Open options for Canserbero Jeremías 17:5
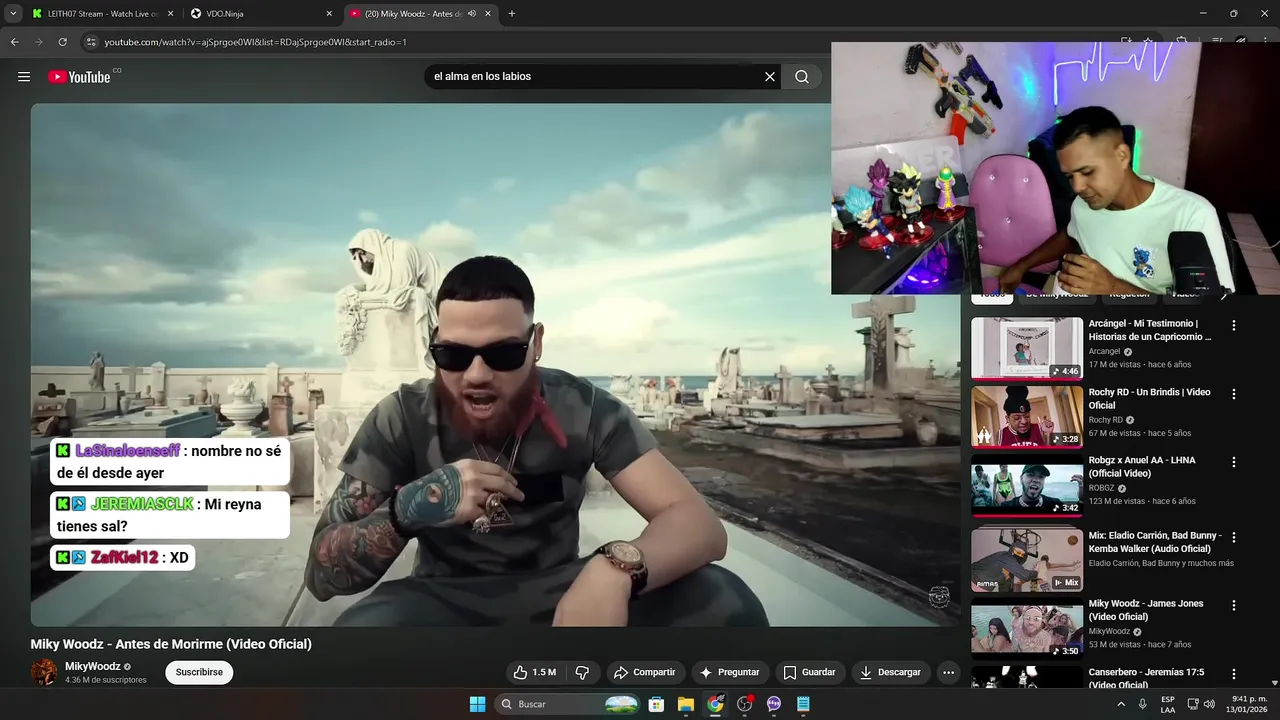Screen dimensions: 1280x720 [x=1234, y=674]
